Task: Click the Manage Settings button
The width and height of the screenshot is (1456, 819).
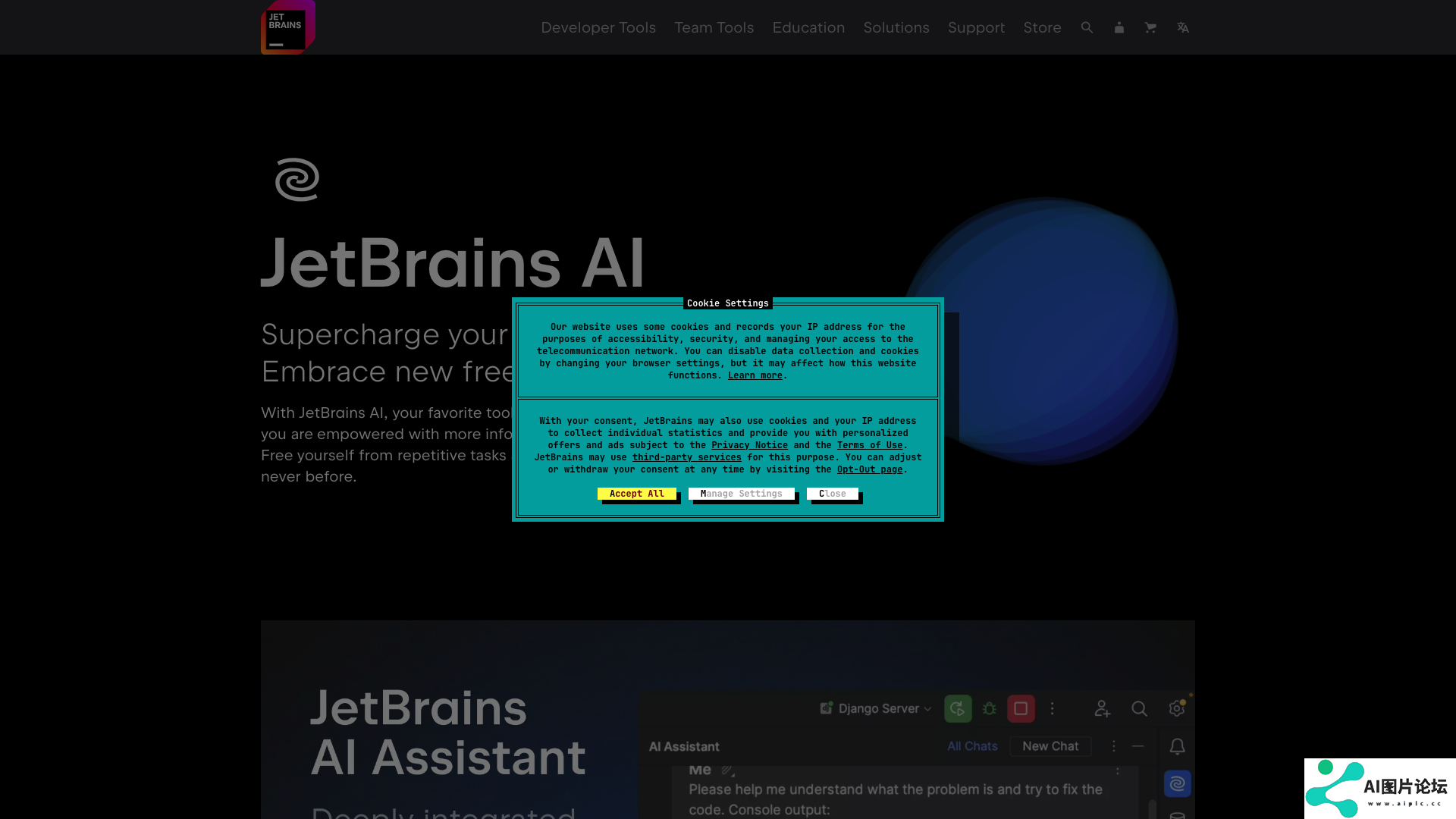Action: [x=742, y=494]
